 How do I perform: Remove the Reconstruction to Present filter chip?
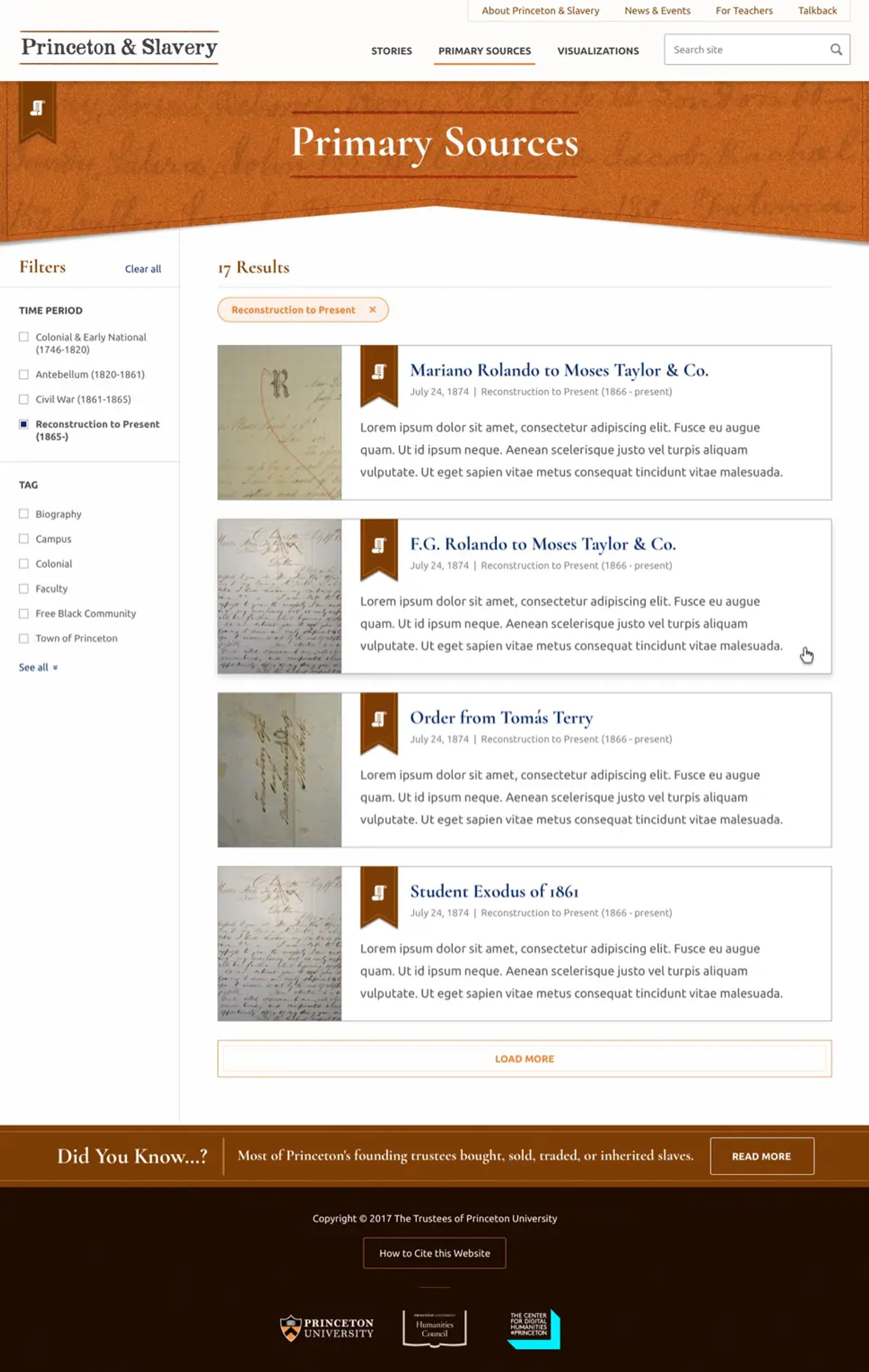372,310
